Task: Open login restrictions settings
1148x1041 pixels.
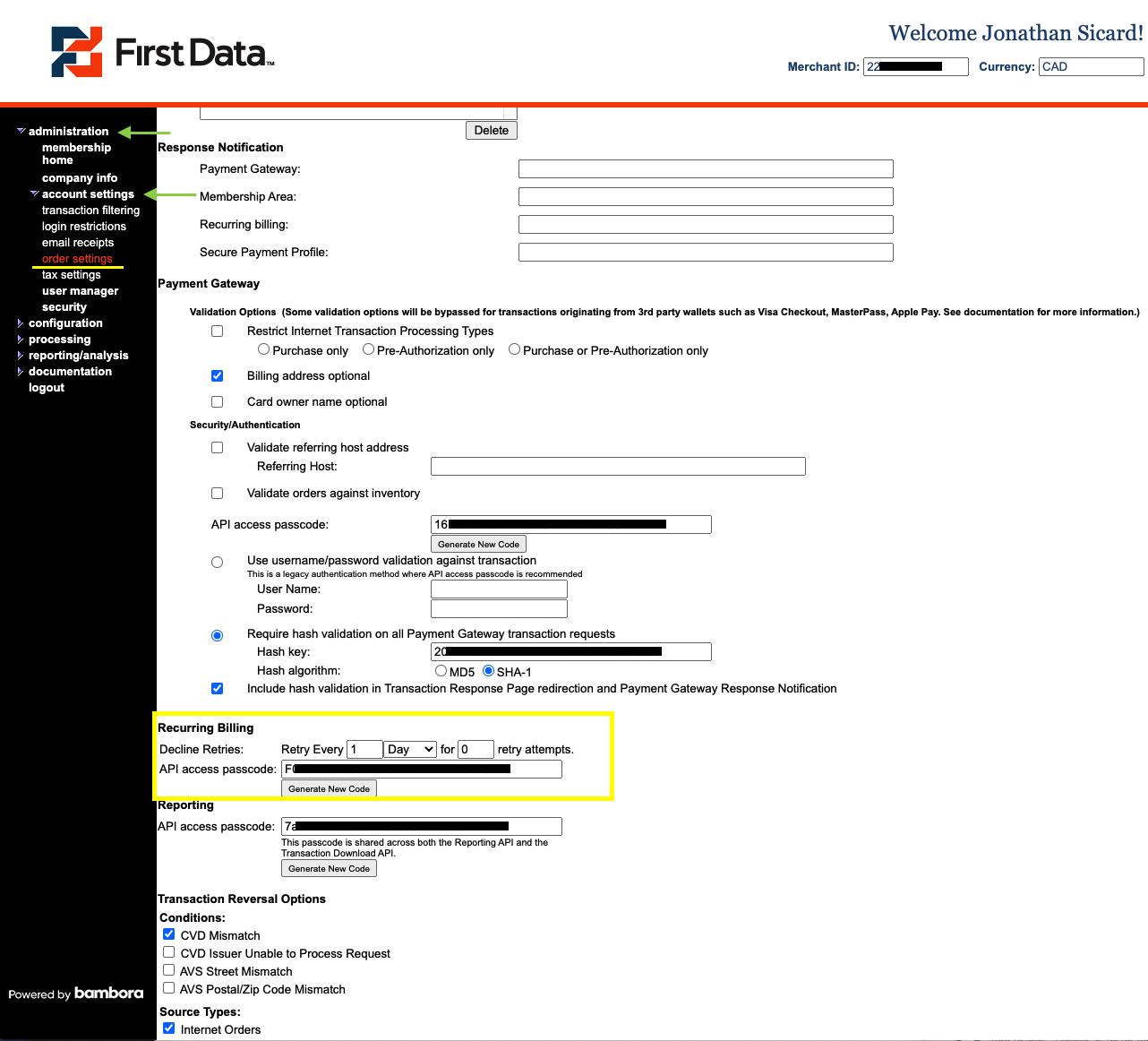Action: pos(84,227)
